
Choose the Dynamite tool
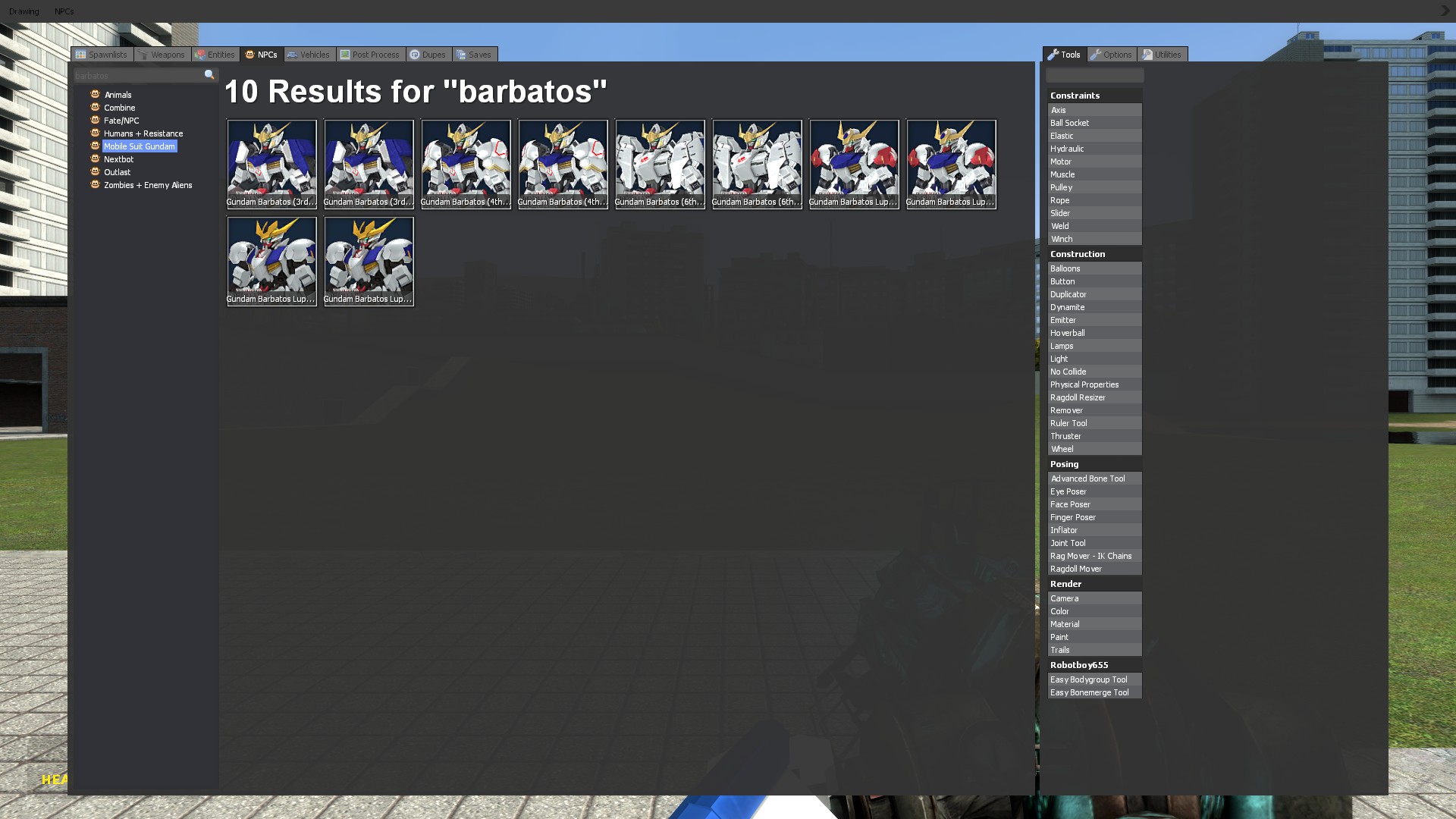point(1095,307)
